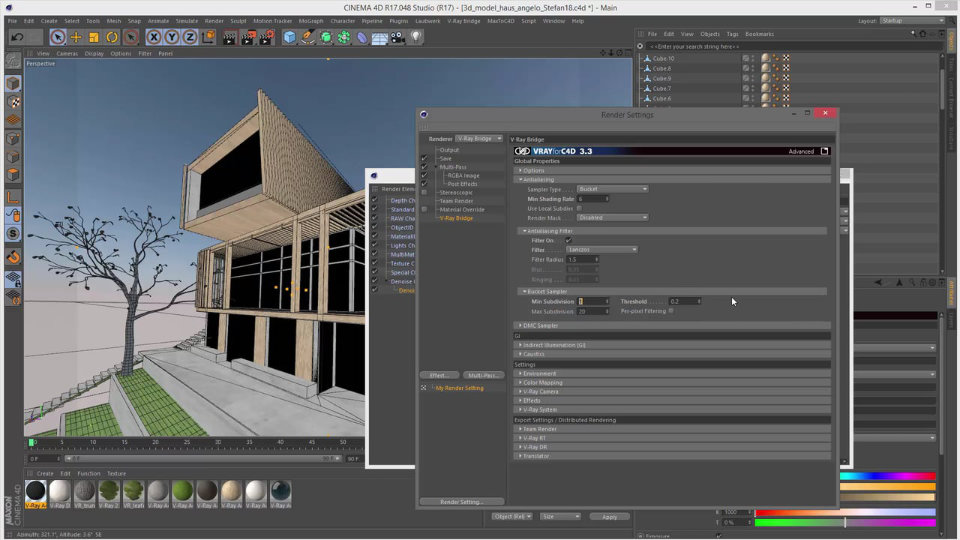Select the Live Selection tool
The width and height of the screenshot is (960, 540).
(x=58, y=37)
